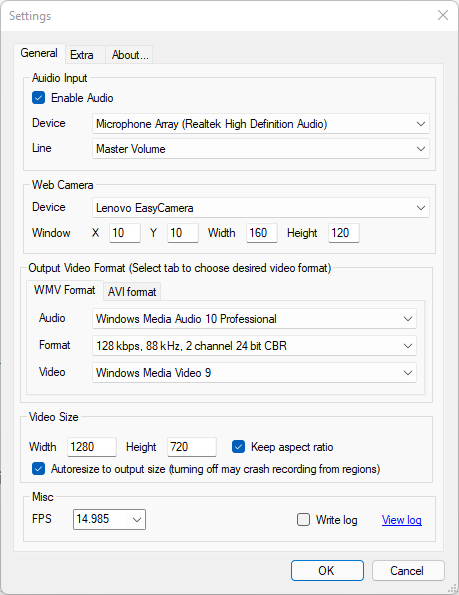Viewport: 459px width, 595px height.
Task: Click the Video Size Width field
Action: point(92,447)
